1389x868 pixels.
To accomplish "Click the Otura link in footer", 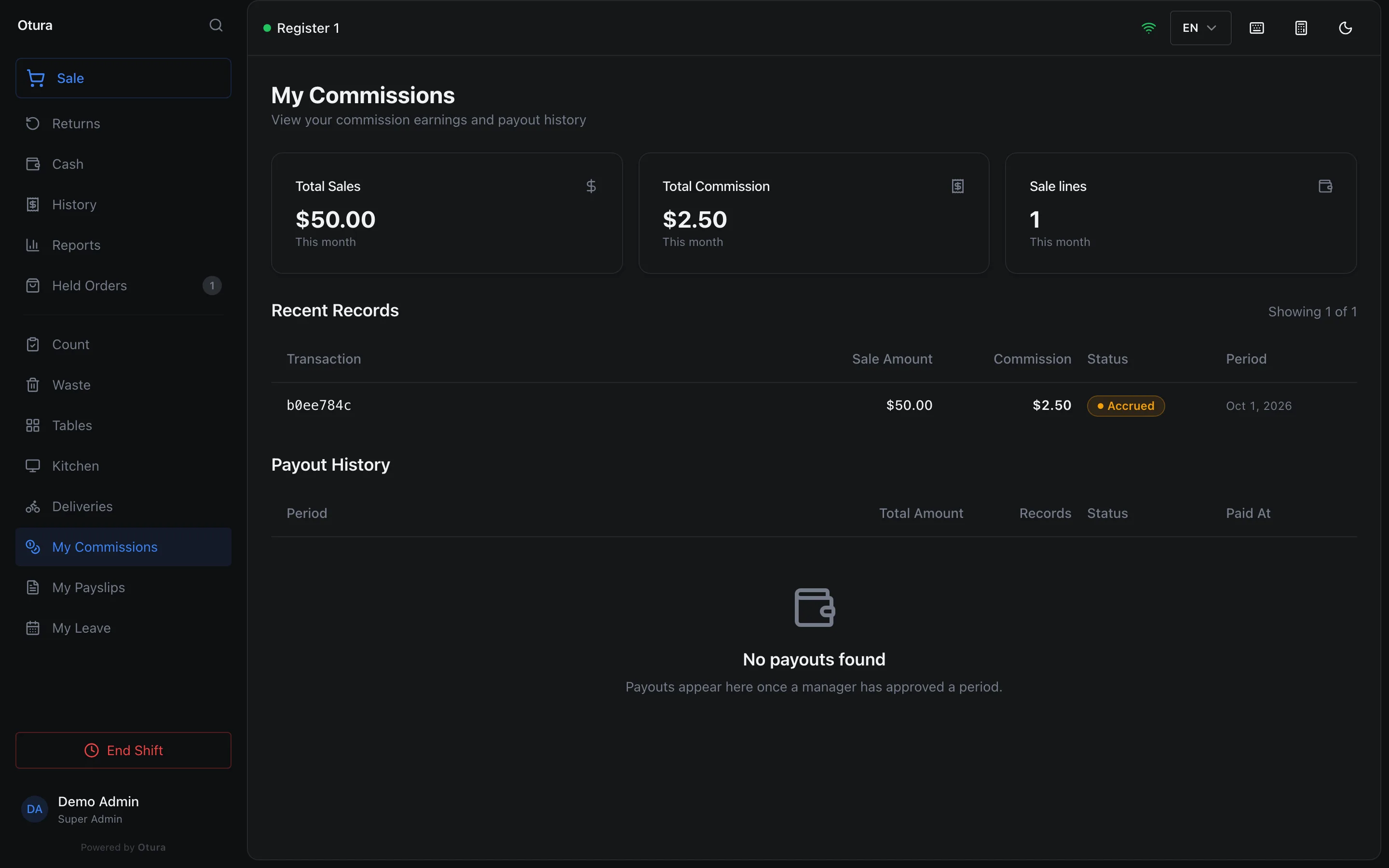I will (x=151, y=847).
